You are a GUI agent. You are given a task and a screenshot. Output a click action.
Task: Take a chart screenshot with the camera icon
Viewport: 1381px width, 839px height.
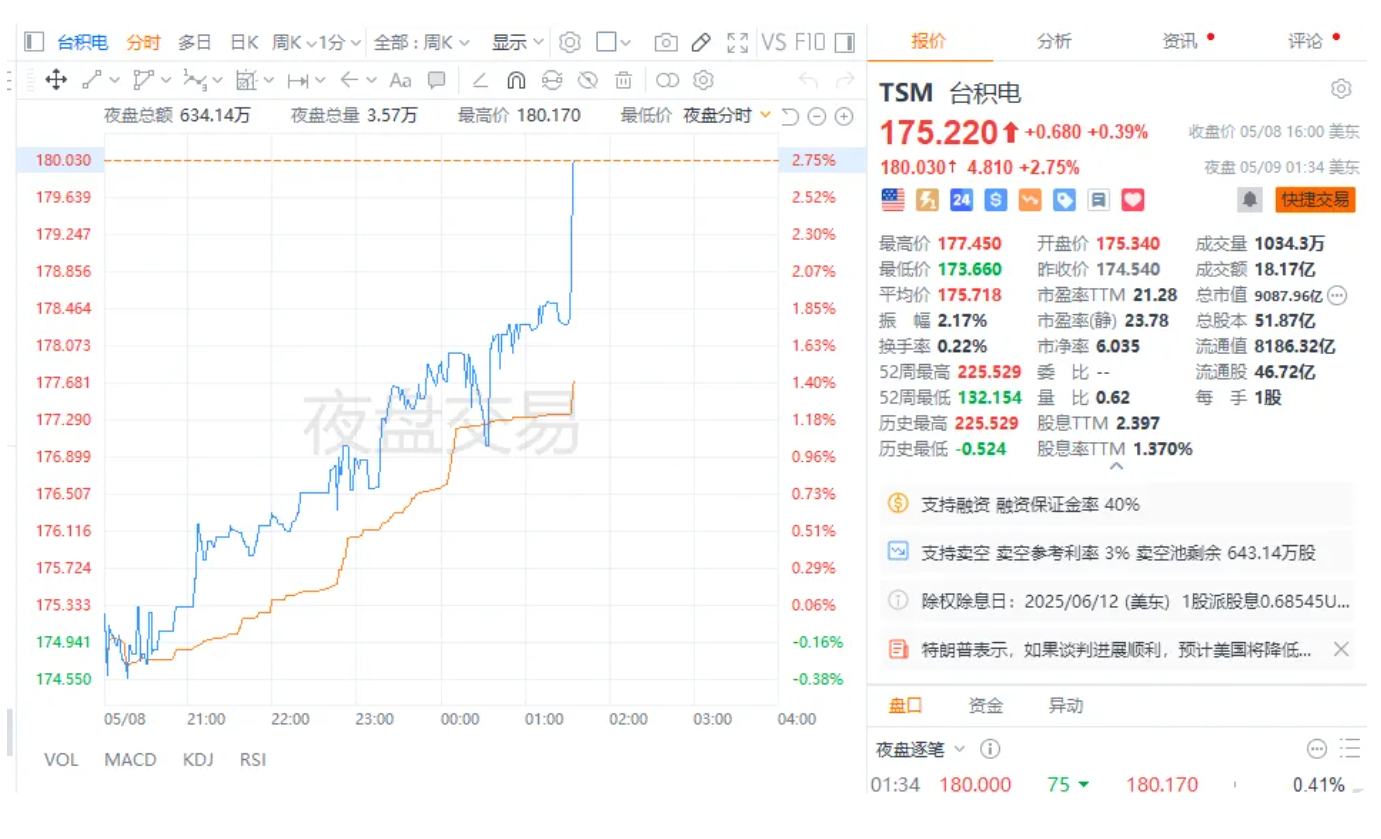665,42
